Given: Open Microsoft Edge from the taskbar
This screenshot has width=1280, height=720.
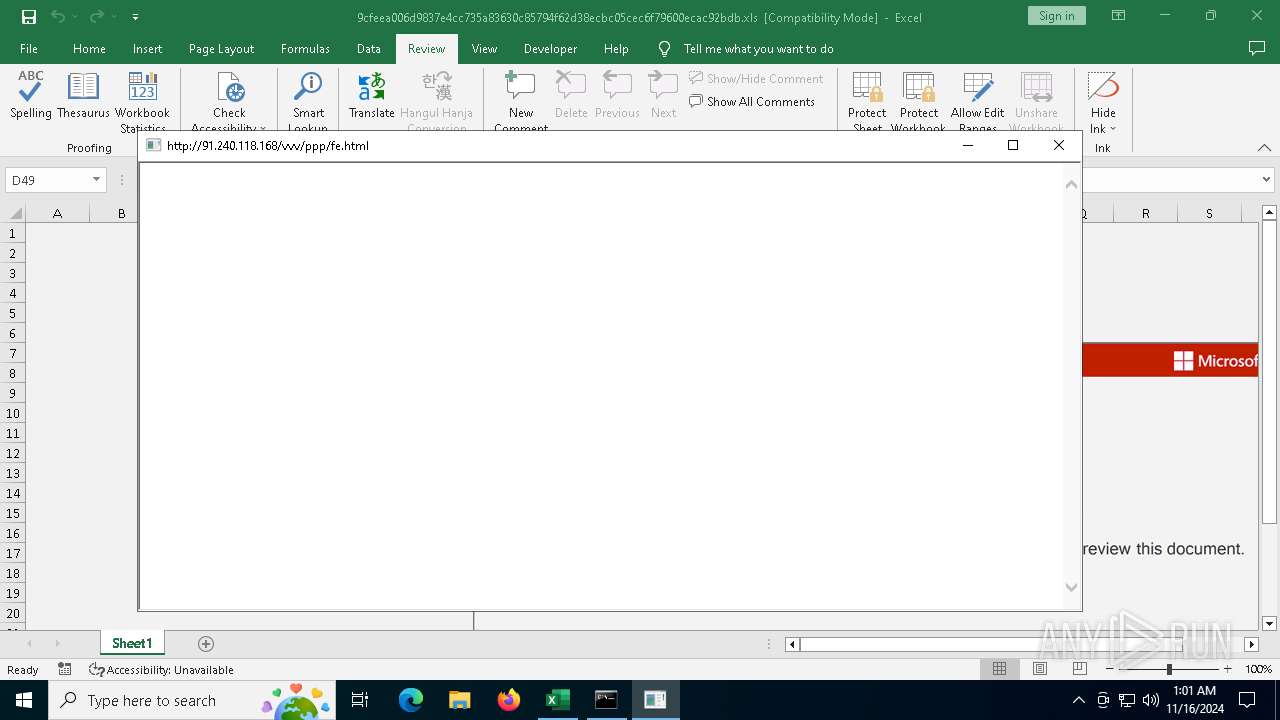Looking at the screenshot, I should (x=411, y=700).
